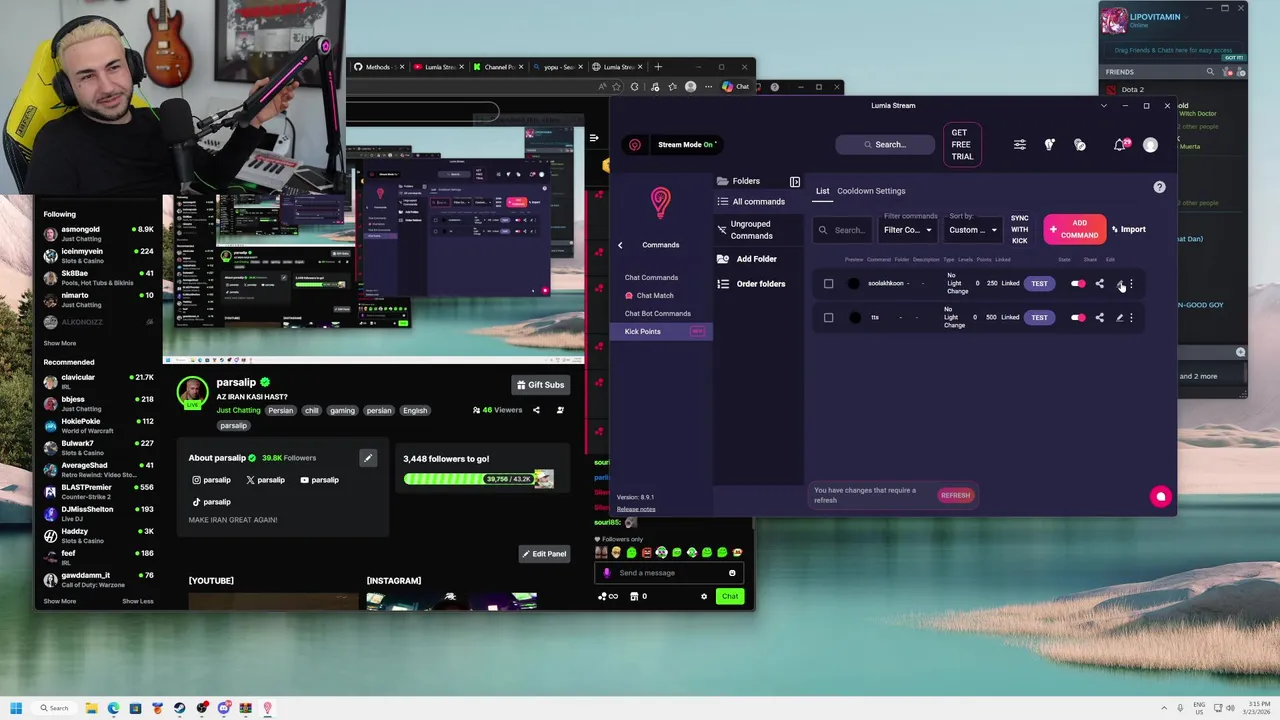
Task: Open Chat Bot Commands in sidebar
Action: [x=658, y=314]
